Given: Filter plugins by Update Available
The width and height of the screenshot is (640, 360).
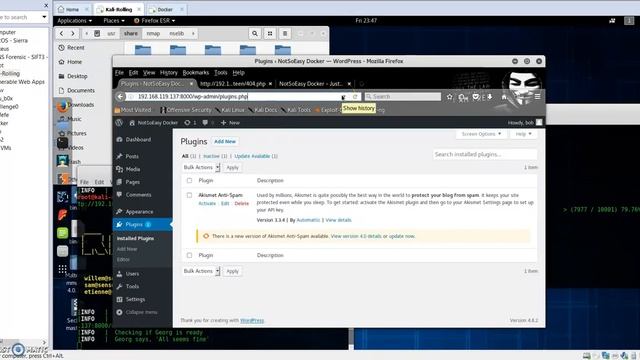Looking at the screenshot, I should 256,156.
